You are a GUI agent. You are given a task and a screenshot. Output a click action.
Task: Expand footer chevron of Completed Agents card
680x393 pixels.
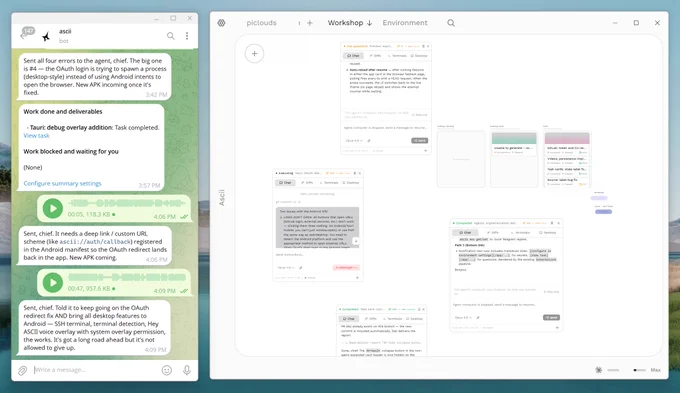pos(557,328)
